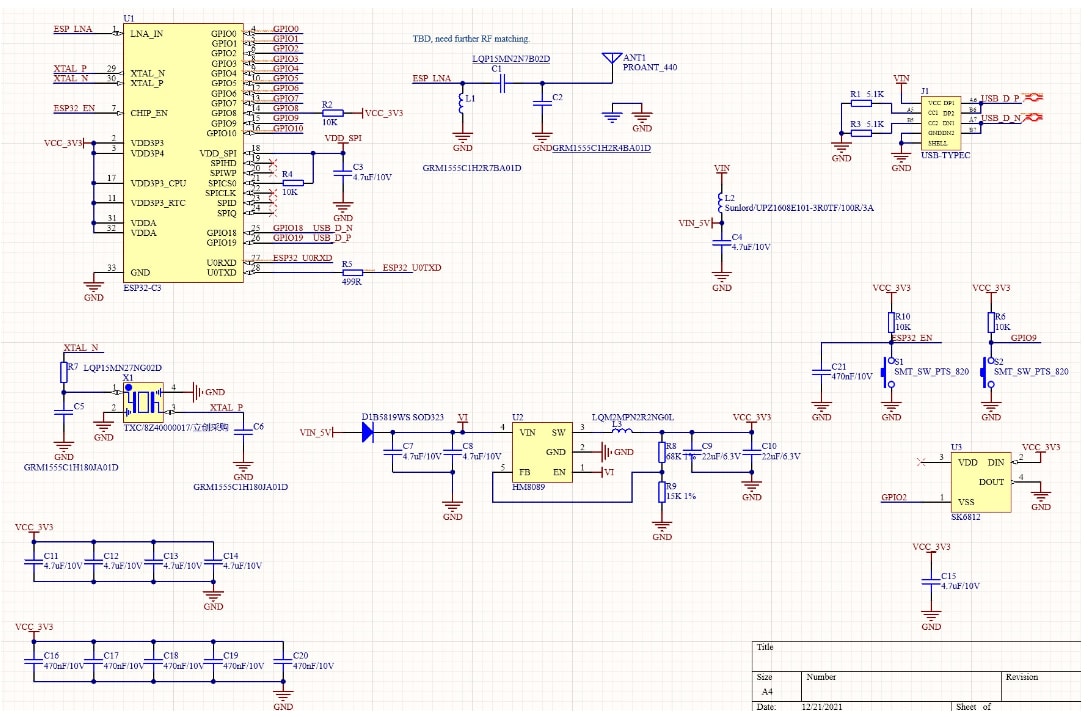Click the Title field in title block

coord(766,647)
